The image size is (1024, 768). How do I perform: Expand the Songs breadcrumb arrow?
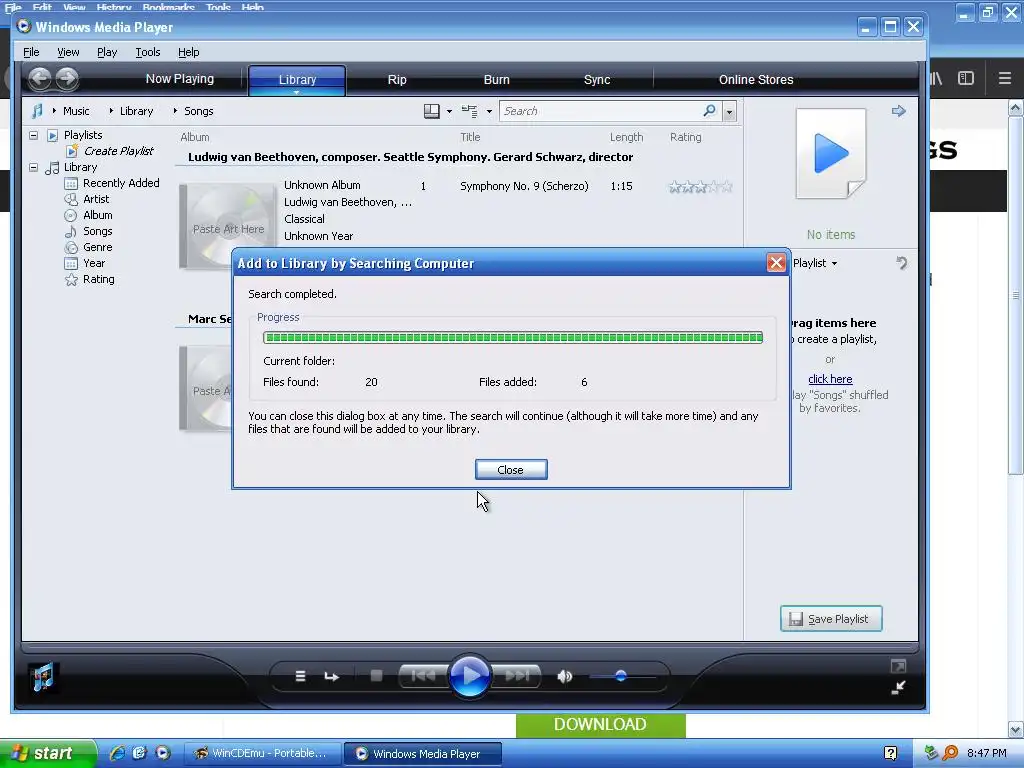pyautogui.click(x=175, y=111)
